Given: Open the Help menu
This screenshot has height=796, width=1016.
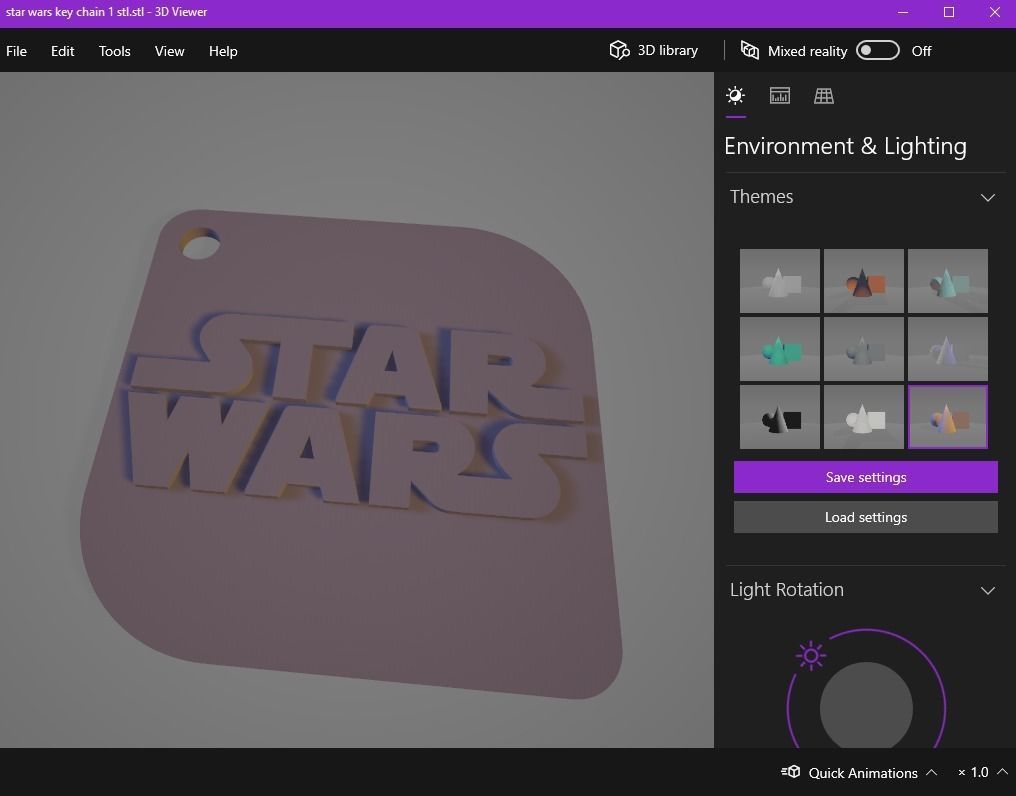Looking at the screenshot, I should (x=223, y=51).
